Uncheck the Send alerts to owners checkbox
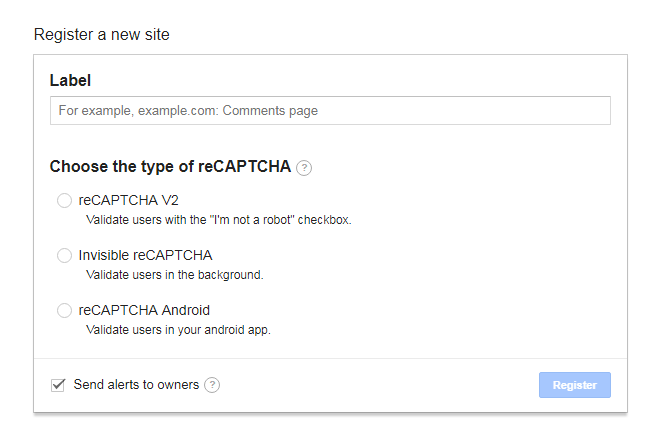663x446 pixels. [x=58, y=385]
